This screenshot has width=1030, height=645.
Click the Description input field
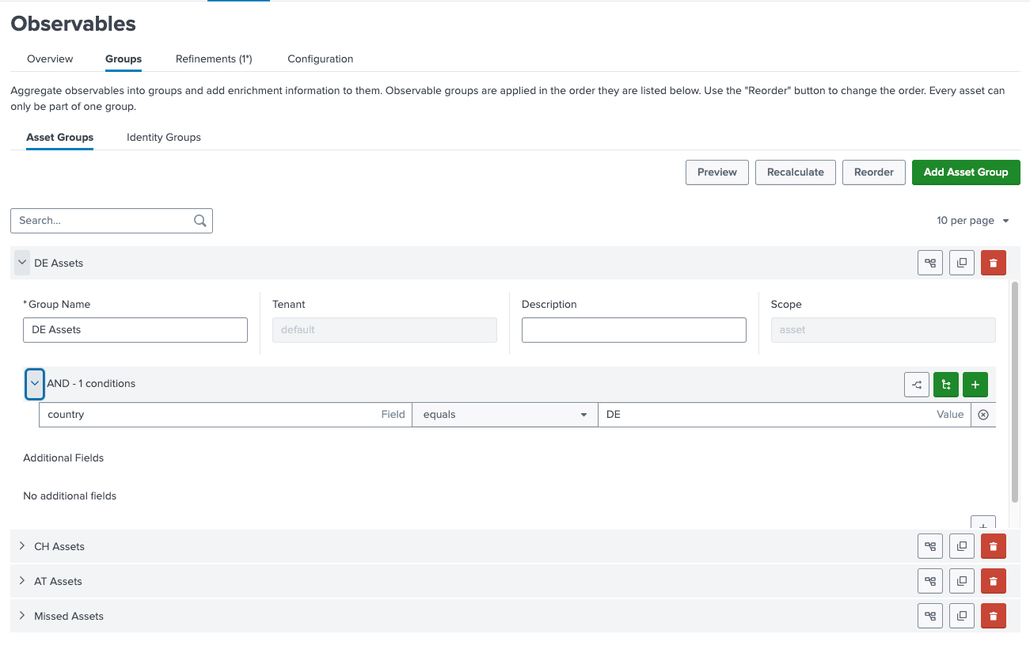pos(633,330)
